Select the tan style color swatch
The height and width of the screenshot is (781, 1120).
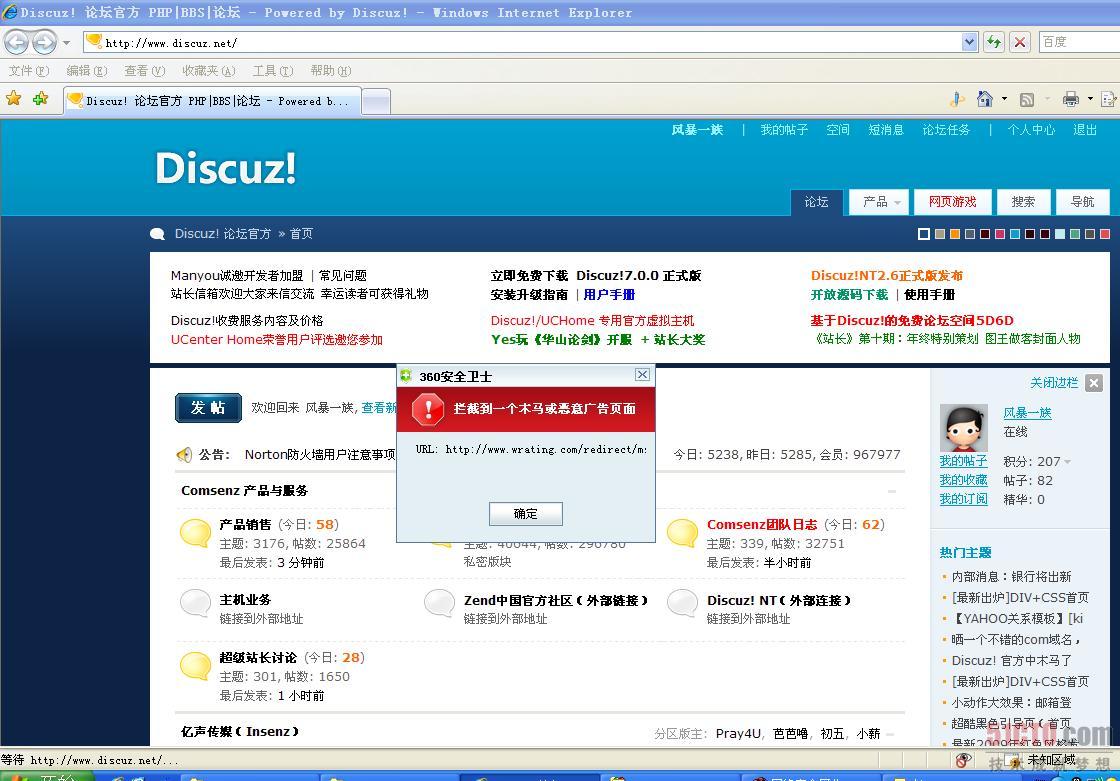pyautogui.click(x=939, y=234)
